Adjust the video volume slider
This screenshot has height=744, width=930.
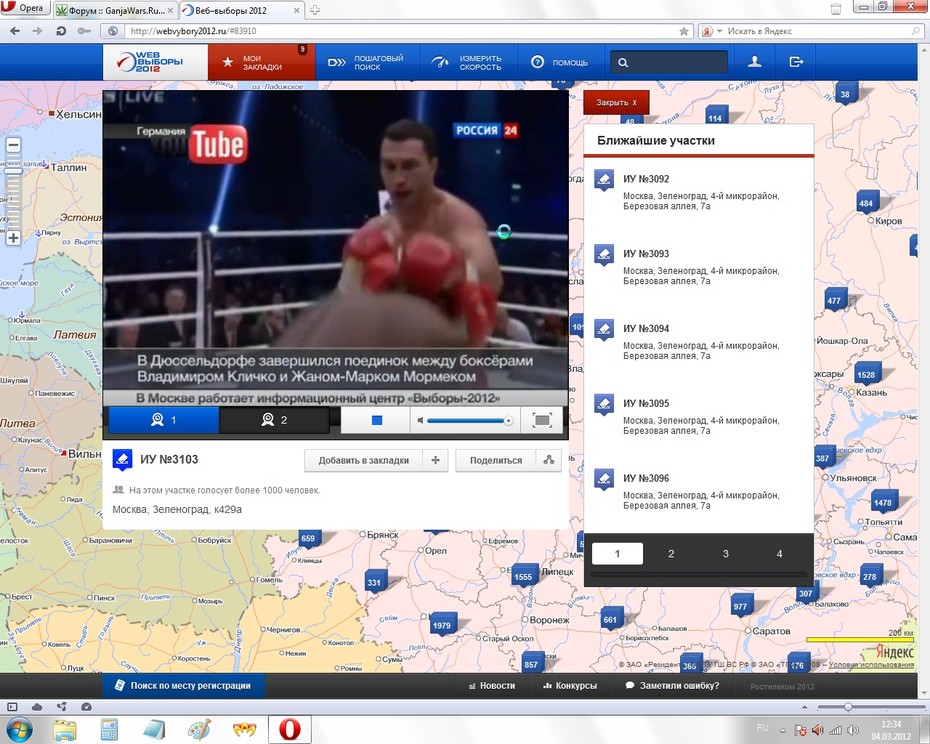[x=469, y=421]
